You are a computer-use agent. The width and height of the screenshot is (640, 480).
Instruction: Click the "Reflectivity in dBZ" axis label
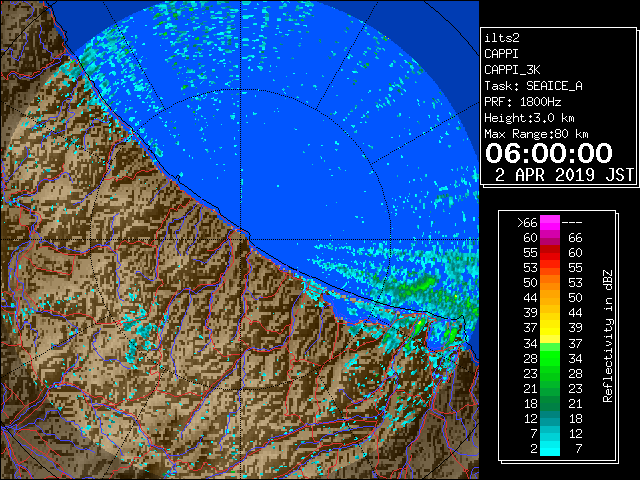608,336
